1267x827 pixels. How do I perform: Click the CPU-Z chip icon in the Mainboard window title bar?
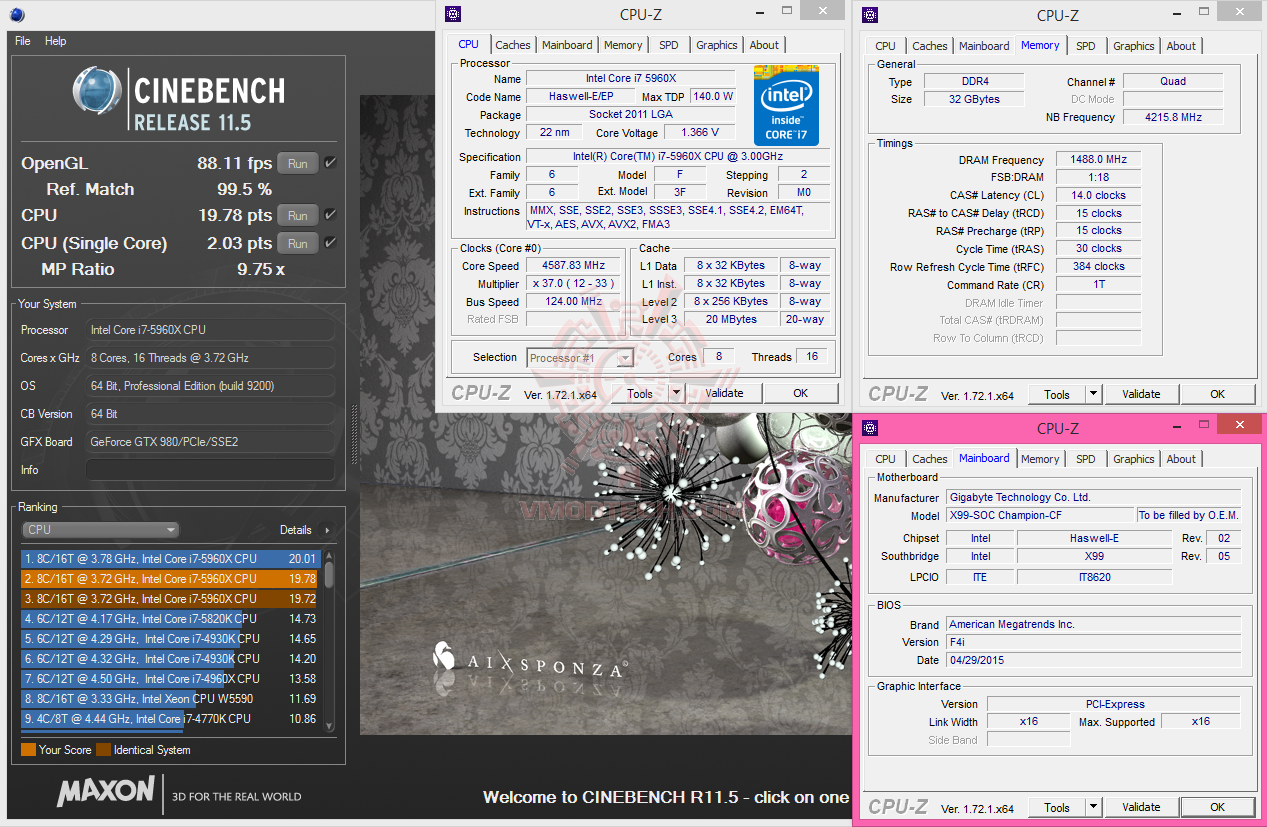870,428
